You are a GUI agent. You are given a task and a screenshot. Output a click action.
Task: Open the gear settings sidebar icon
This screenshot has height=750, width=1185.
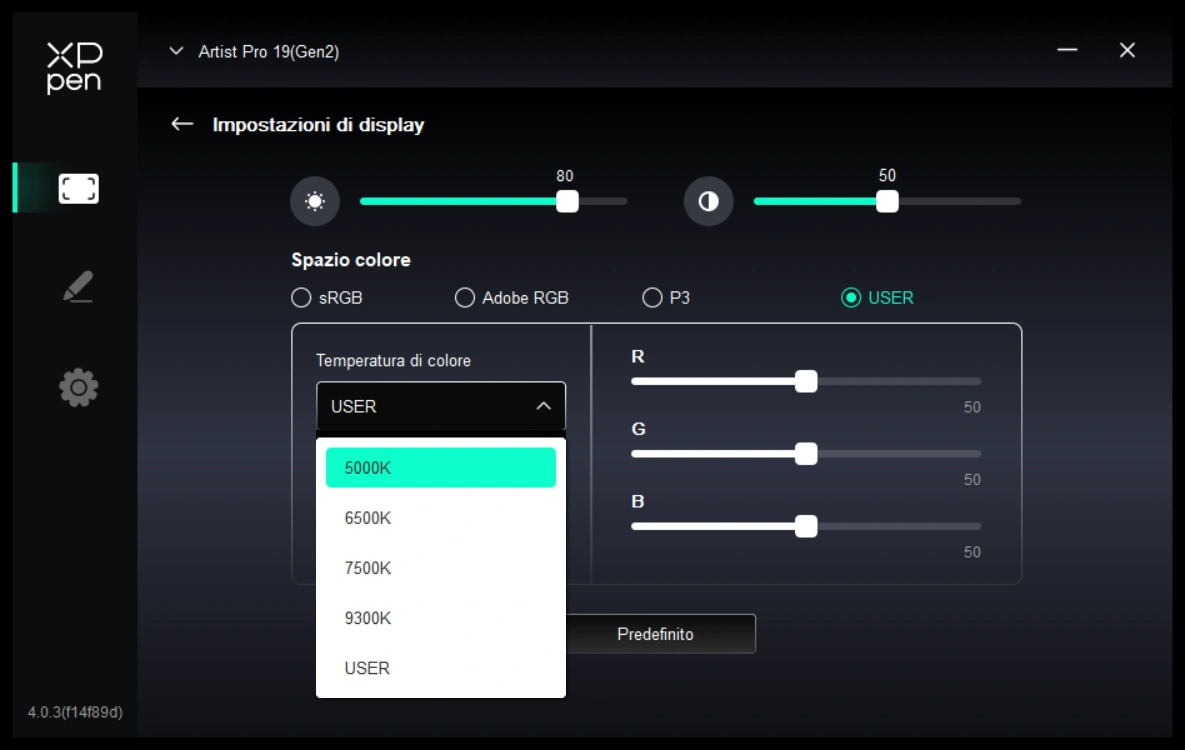click(x=78, y=387)
